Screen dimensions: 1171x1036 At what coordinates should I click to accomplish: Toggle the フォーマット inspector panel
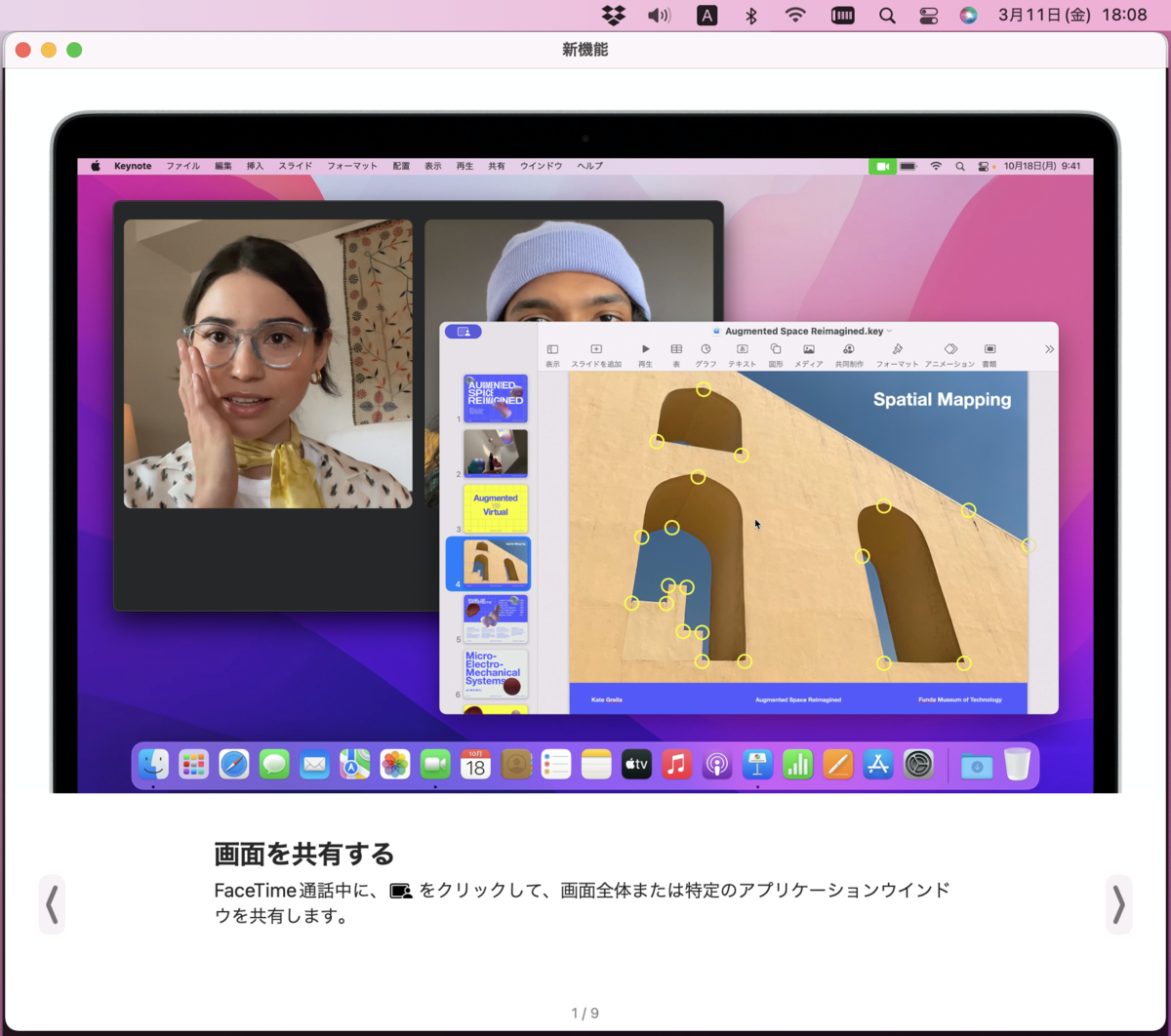coord(898,348)
